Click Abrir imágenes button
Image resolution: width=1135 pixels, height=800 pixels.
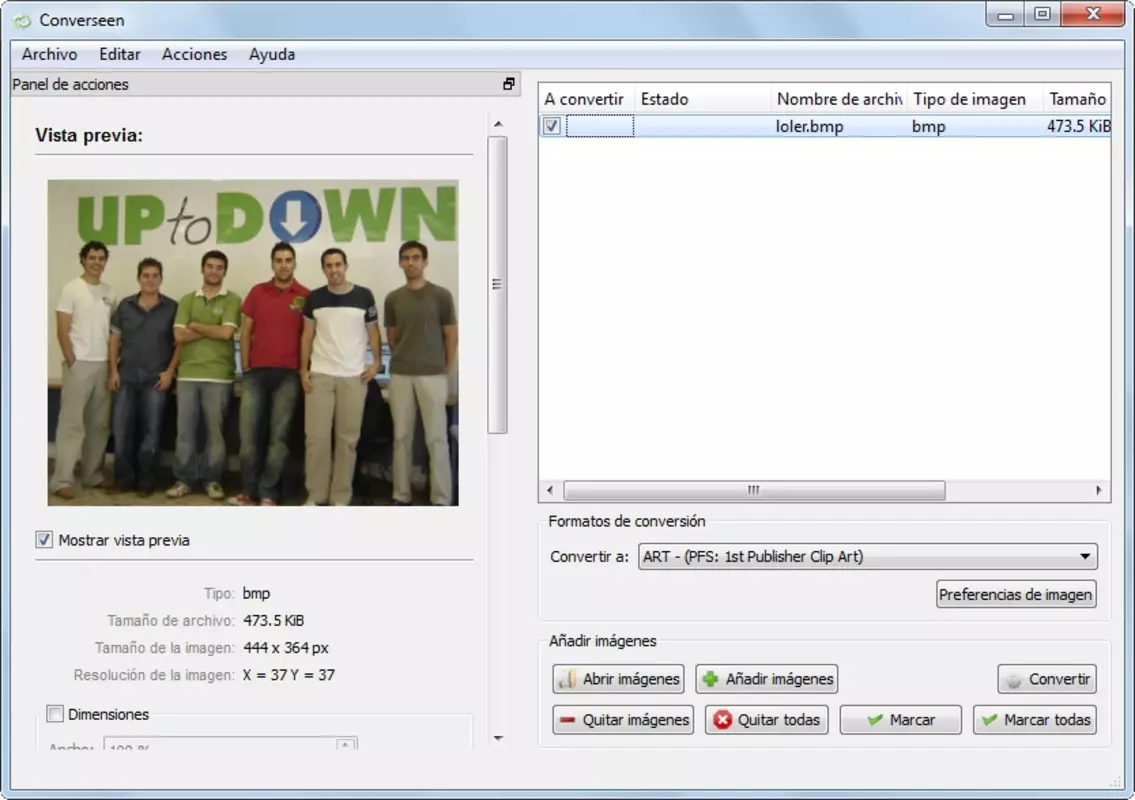click(x=618, y=679)
